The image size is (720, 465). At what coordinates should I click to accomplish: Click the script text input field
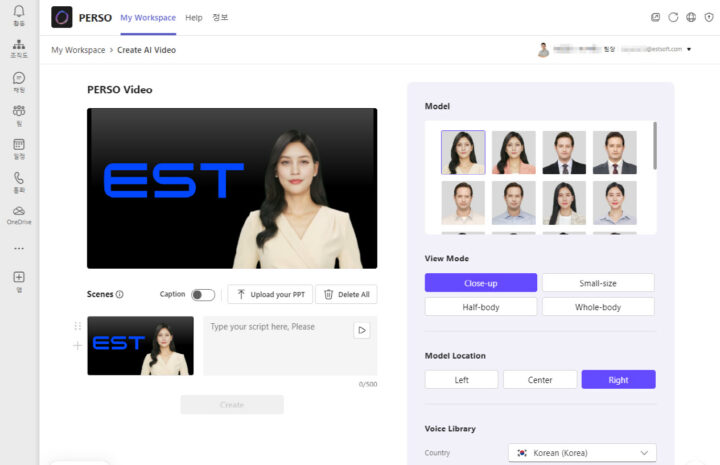[x=290, y=346]
